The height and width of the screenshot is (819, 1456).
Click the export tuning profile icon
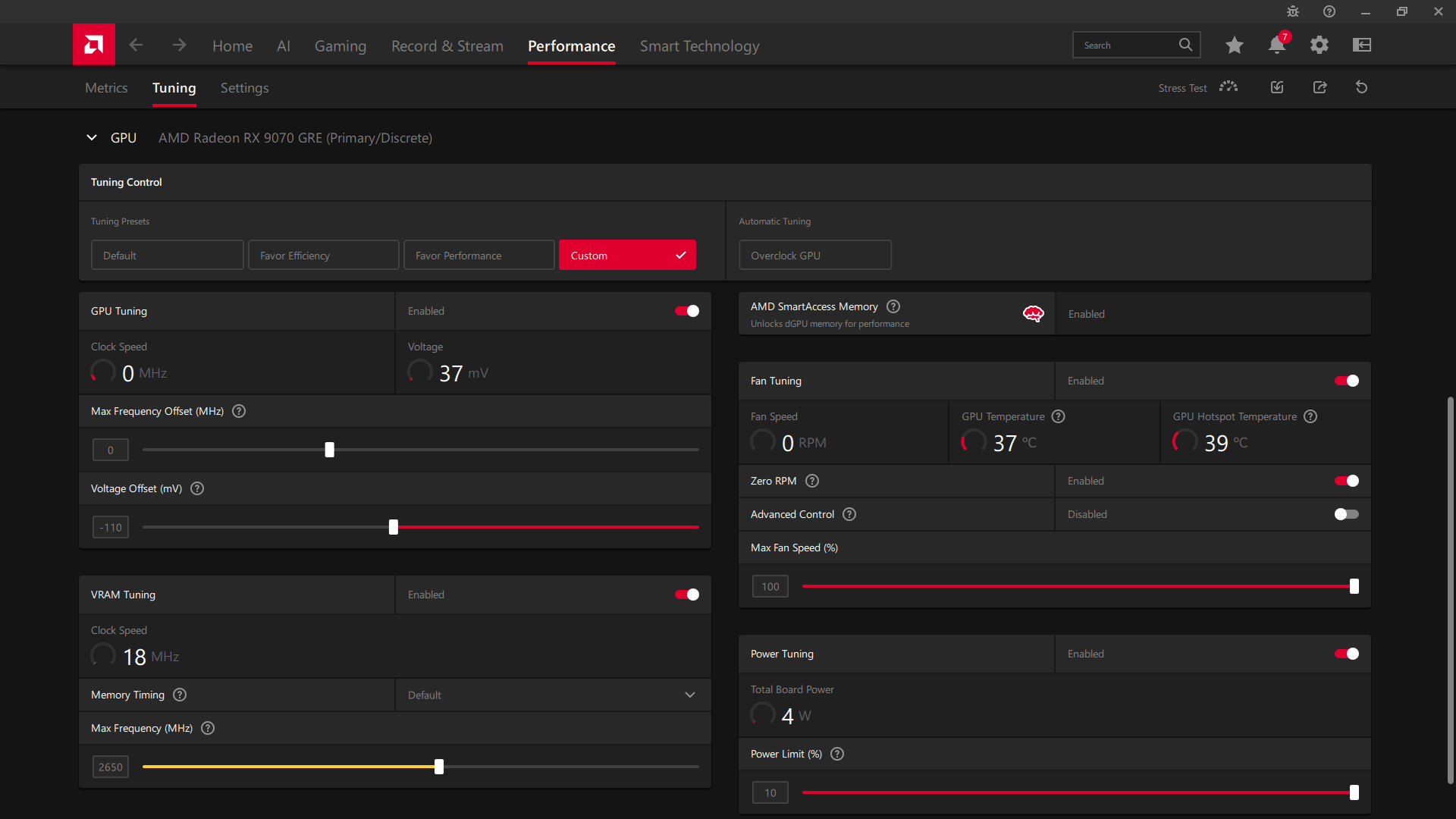pos(1320,87)
